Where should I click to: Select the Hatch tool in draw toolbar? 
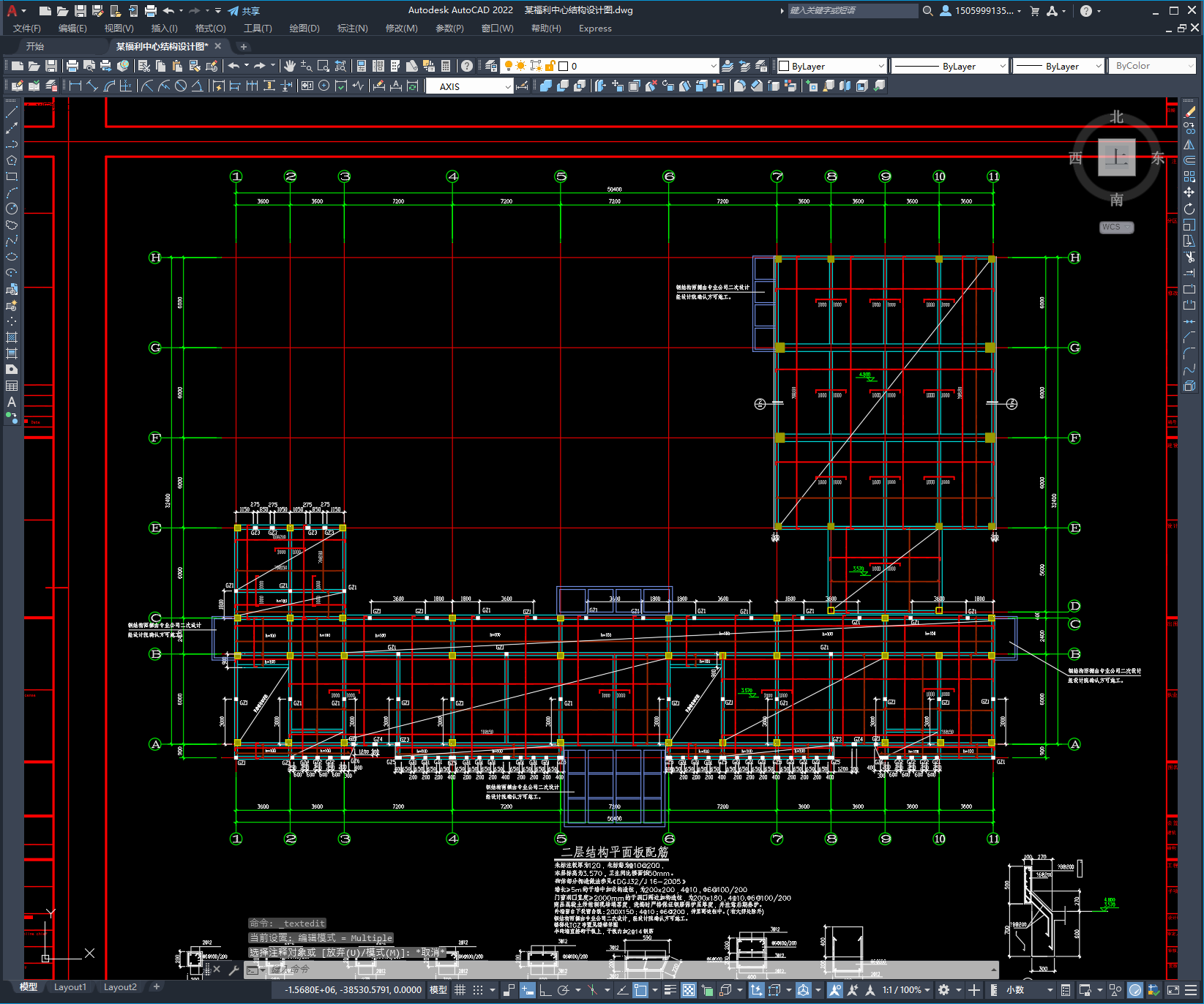pos(12,337)
